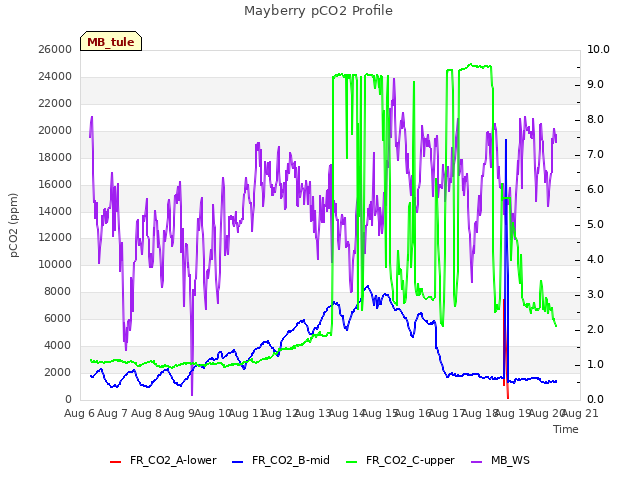Click the 8000 y-axis tick label
The image size is (640, 480).
click(x=58, y=291)
